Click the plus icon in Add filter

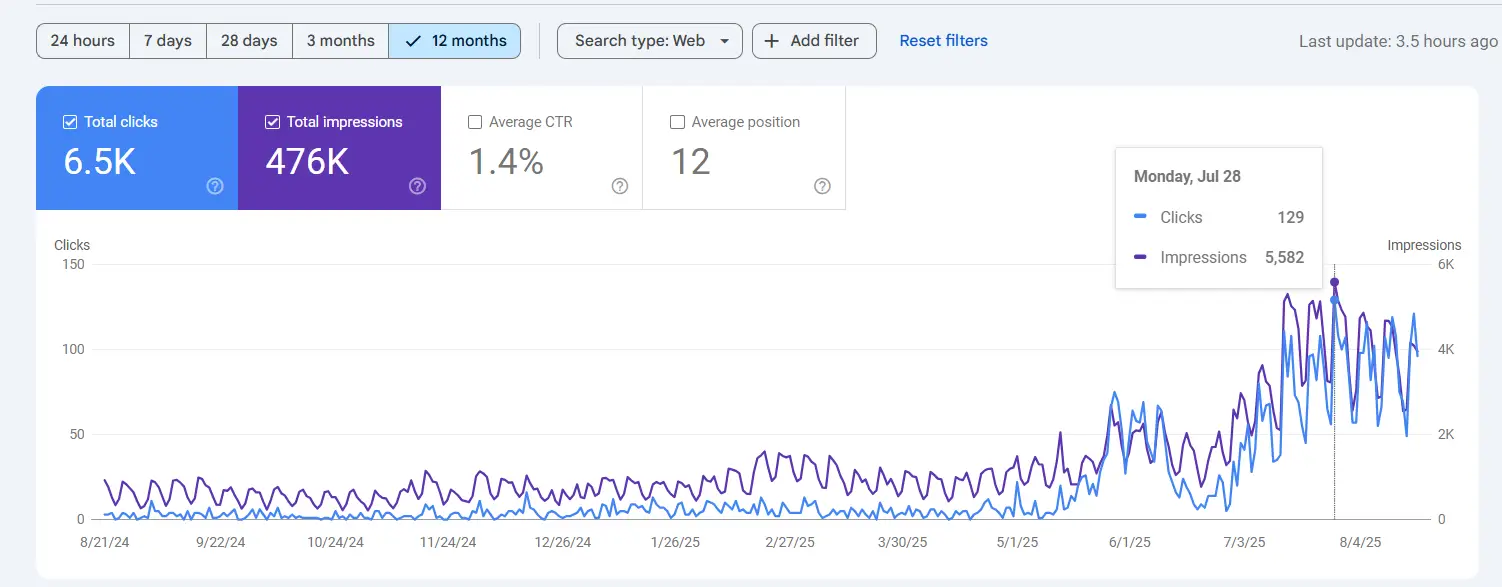coord(772,41)
